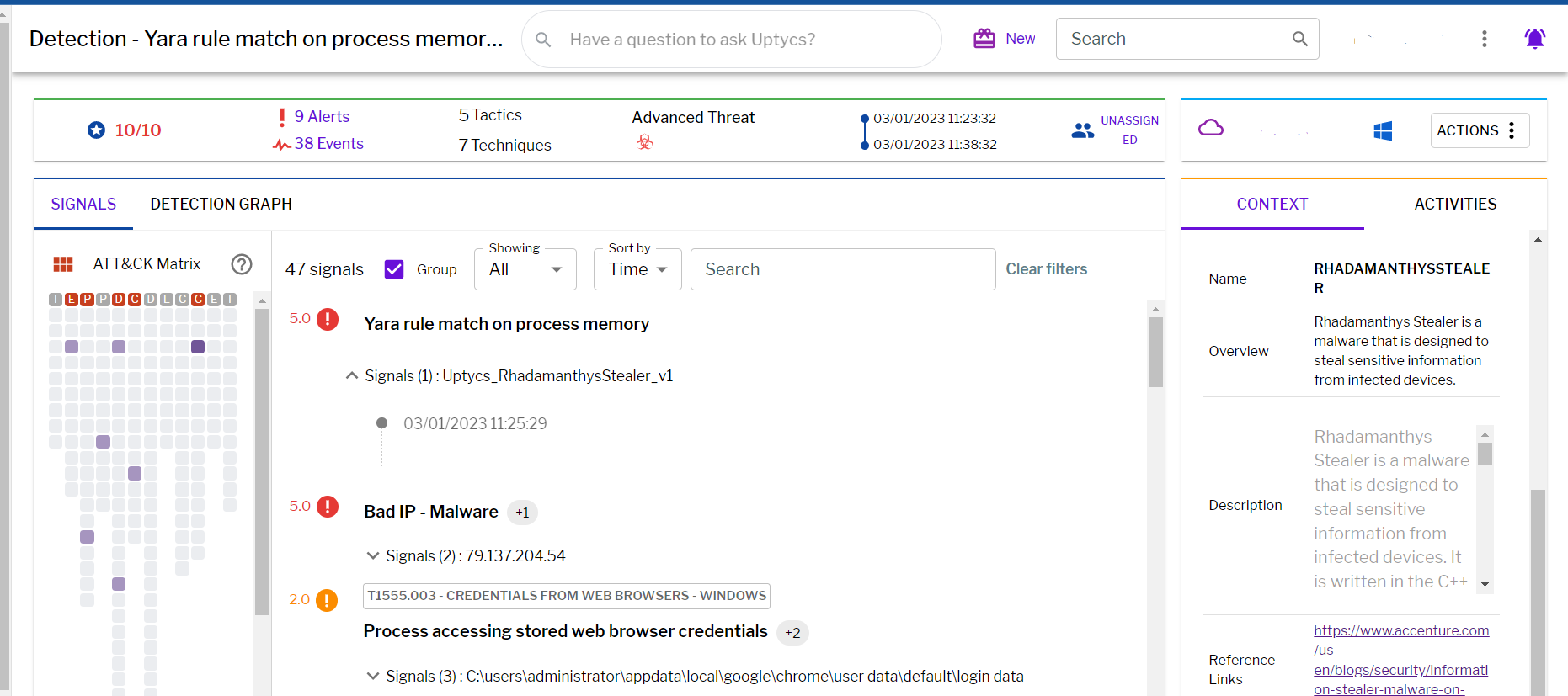Select the Defense Evasion 'D' red tactic header
This screenshot has width=1568, height=696.
click(x=119, y=299)
